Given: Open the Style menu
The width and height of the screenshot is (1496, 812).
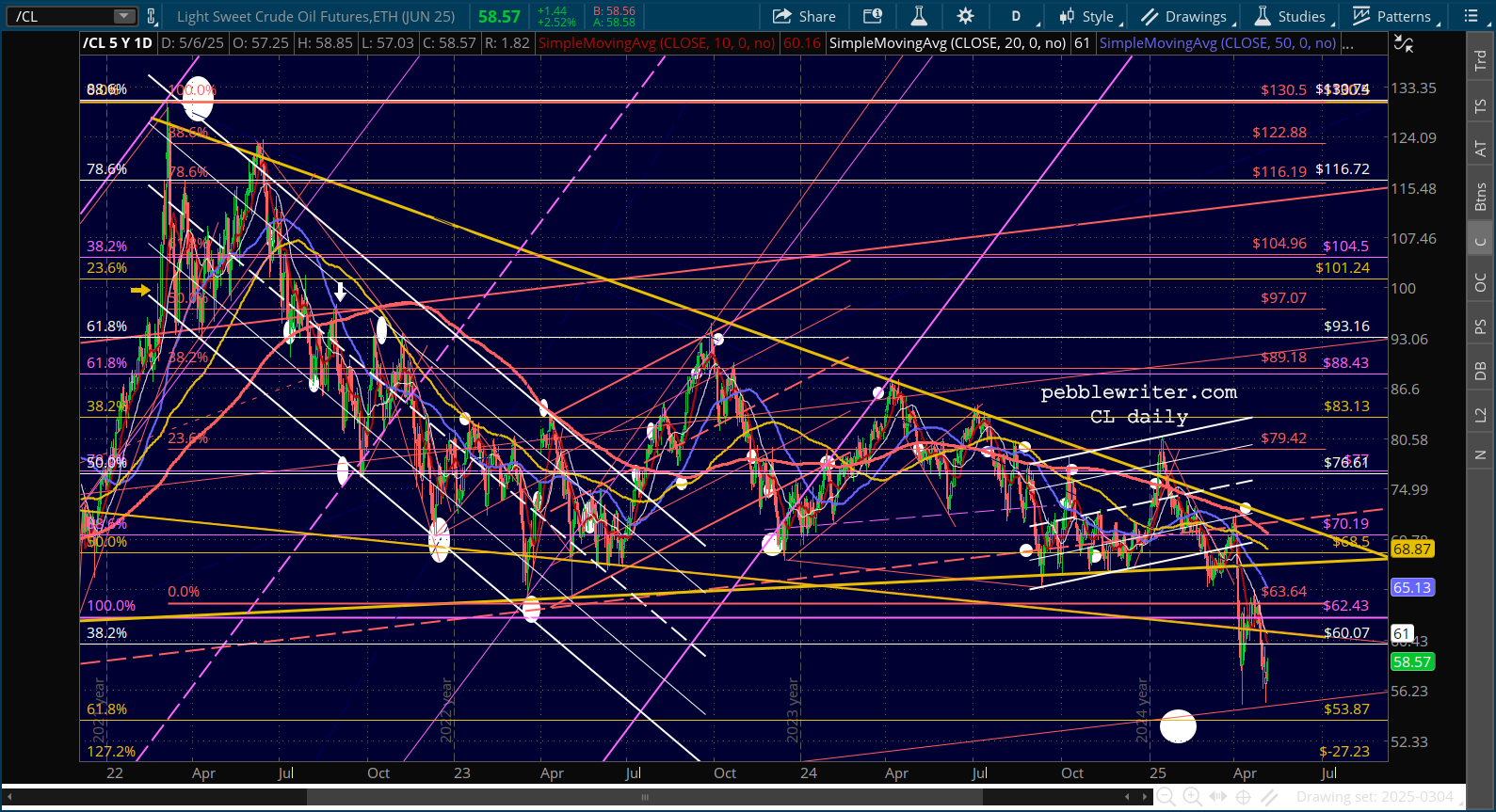Looking at the screenshot, I should pos(1090,16).
